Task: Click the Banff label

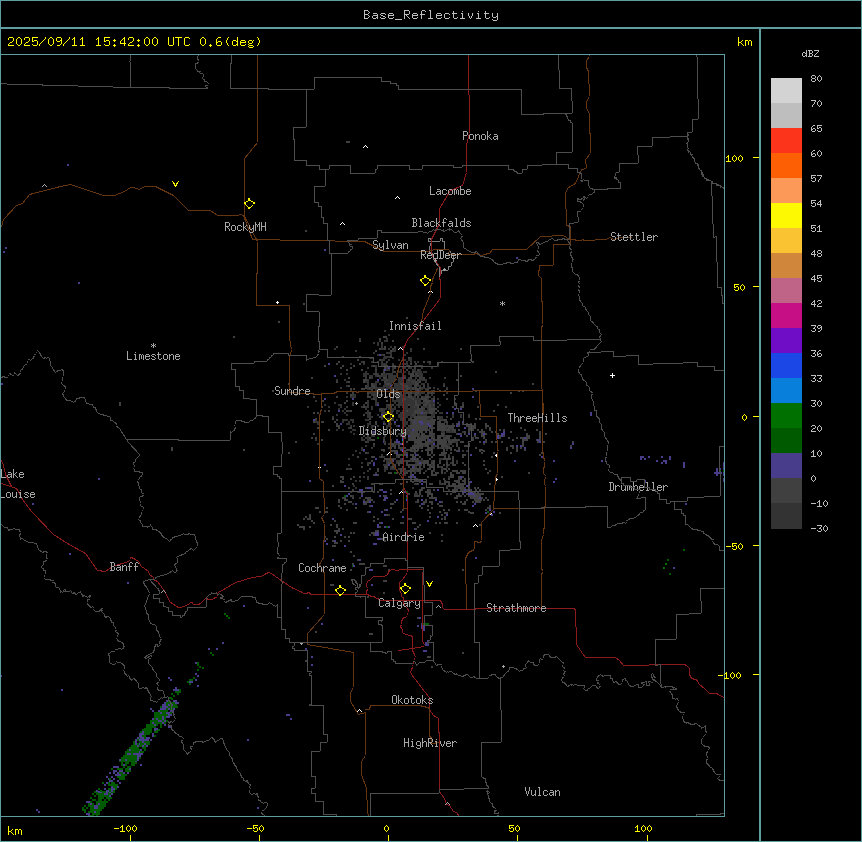Action: pyautogui.click(x=124, y=567)
